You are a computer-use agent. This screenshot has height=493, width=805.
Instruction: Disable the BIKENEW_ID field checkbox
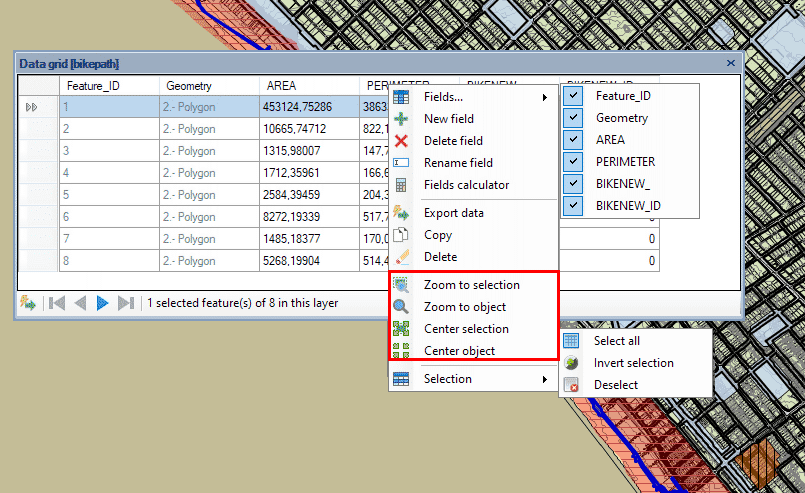pyautogui.click(x=574, y=206)
